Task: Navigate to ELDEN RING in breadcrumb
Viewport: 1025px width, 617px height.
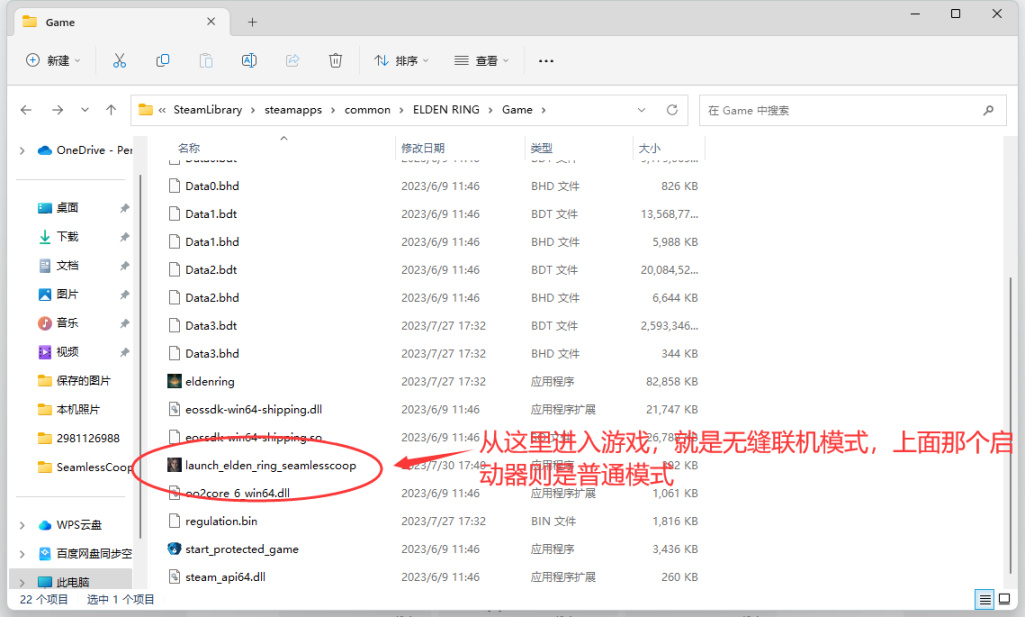Action: pyautogui.click(x=446, y=109)
